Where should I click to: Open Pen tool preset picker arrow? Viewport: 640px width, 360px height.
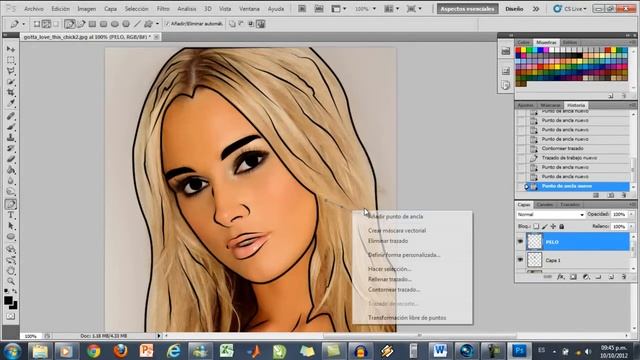click(24, 24)
